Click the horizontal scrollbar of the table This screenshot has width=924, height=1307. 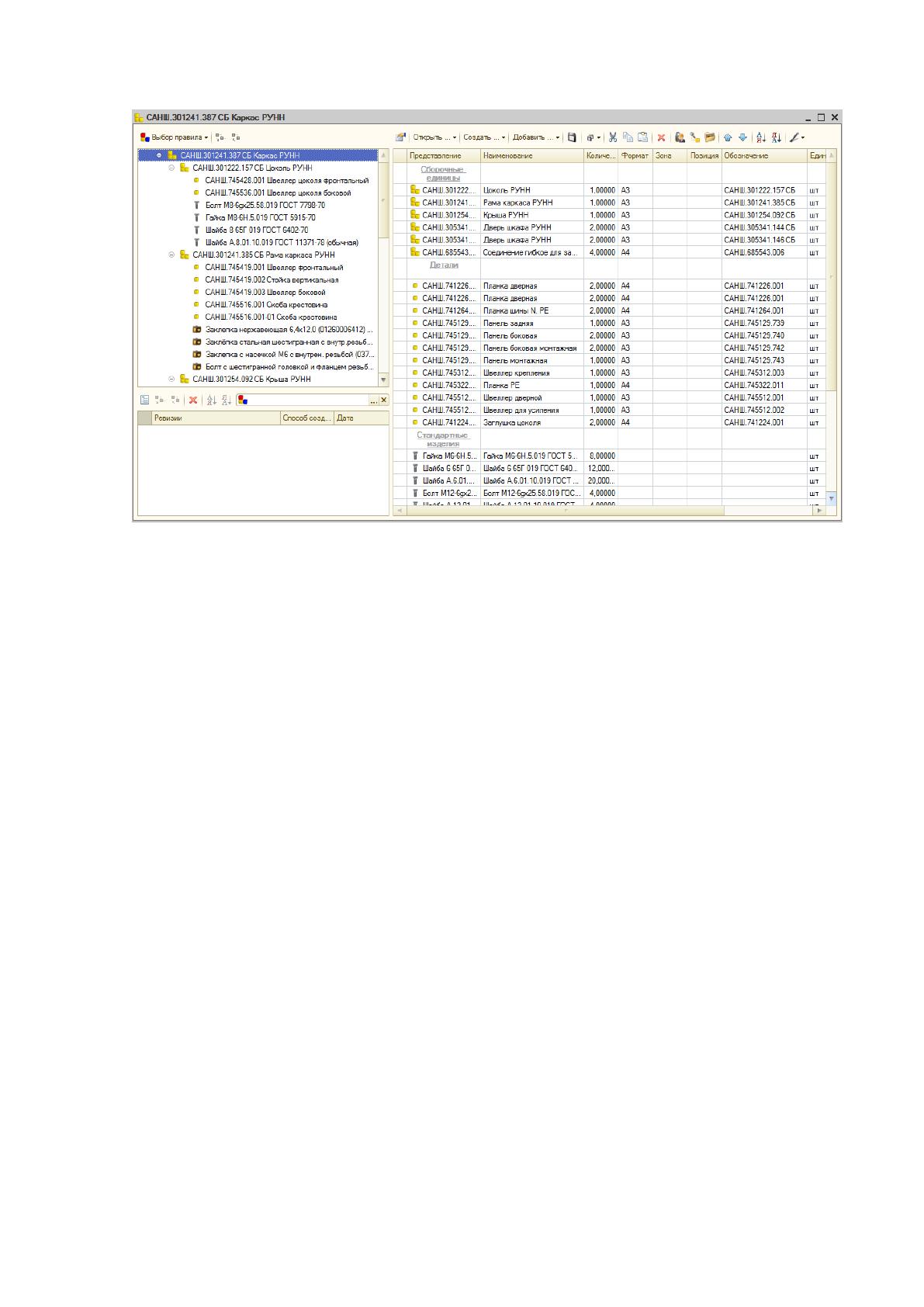coord(610,511)
